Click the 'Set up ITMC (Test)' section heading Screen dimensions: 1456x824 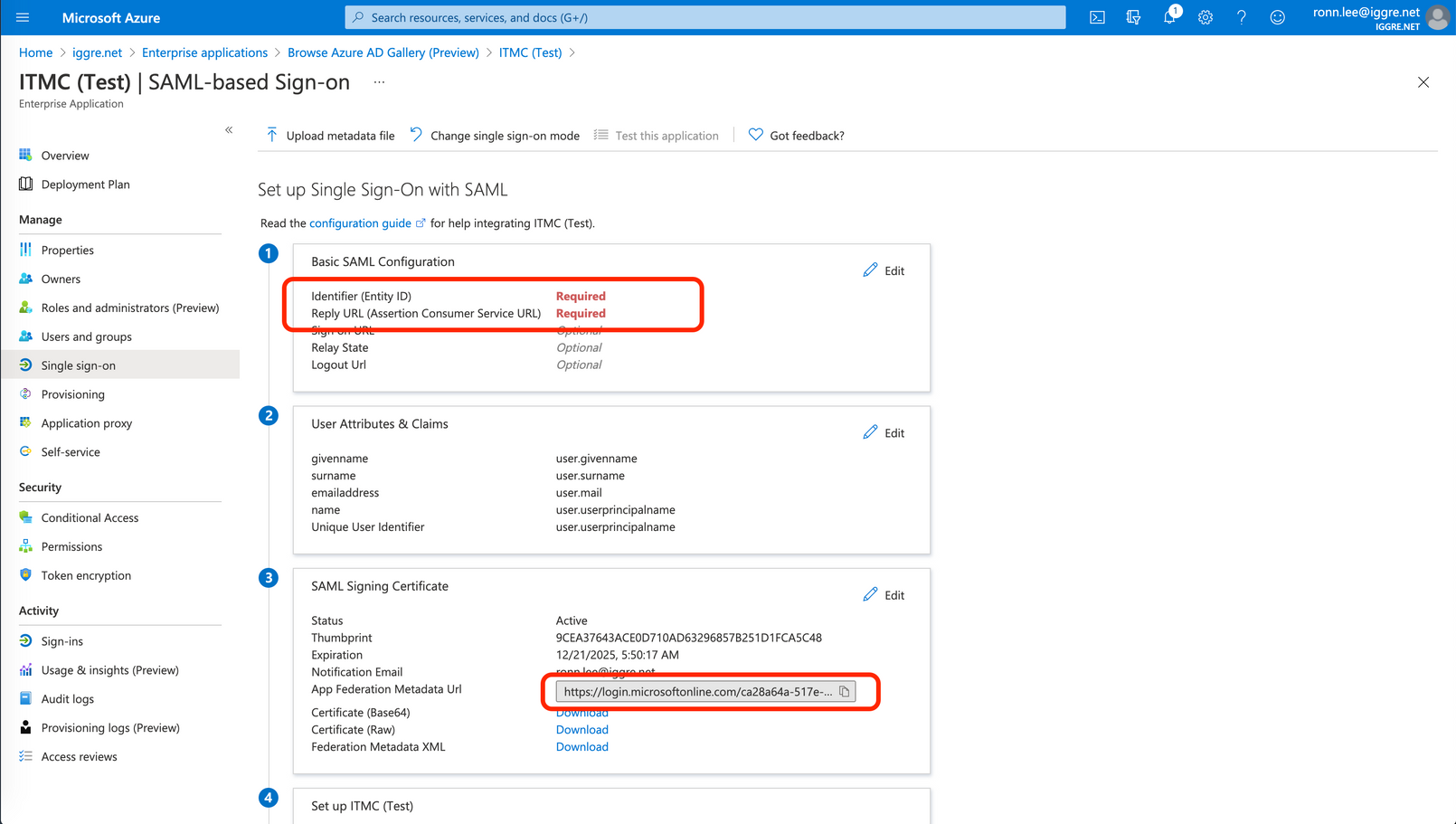363,806
